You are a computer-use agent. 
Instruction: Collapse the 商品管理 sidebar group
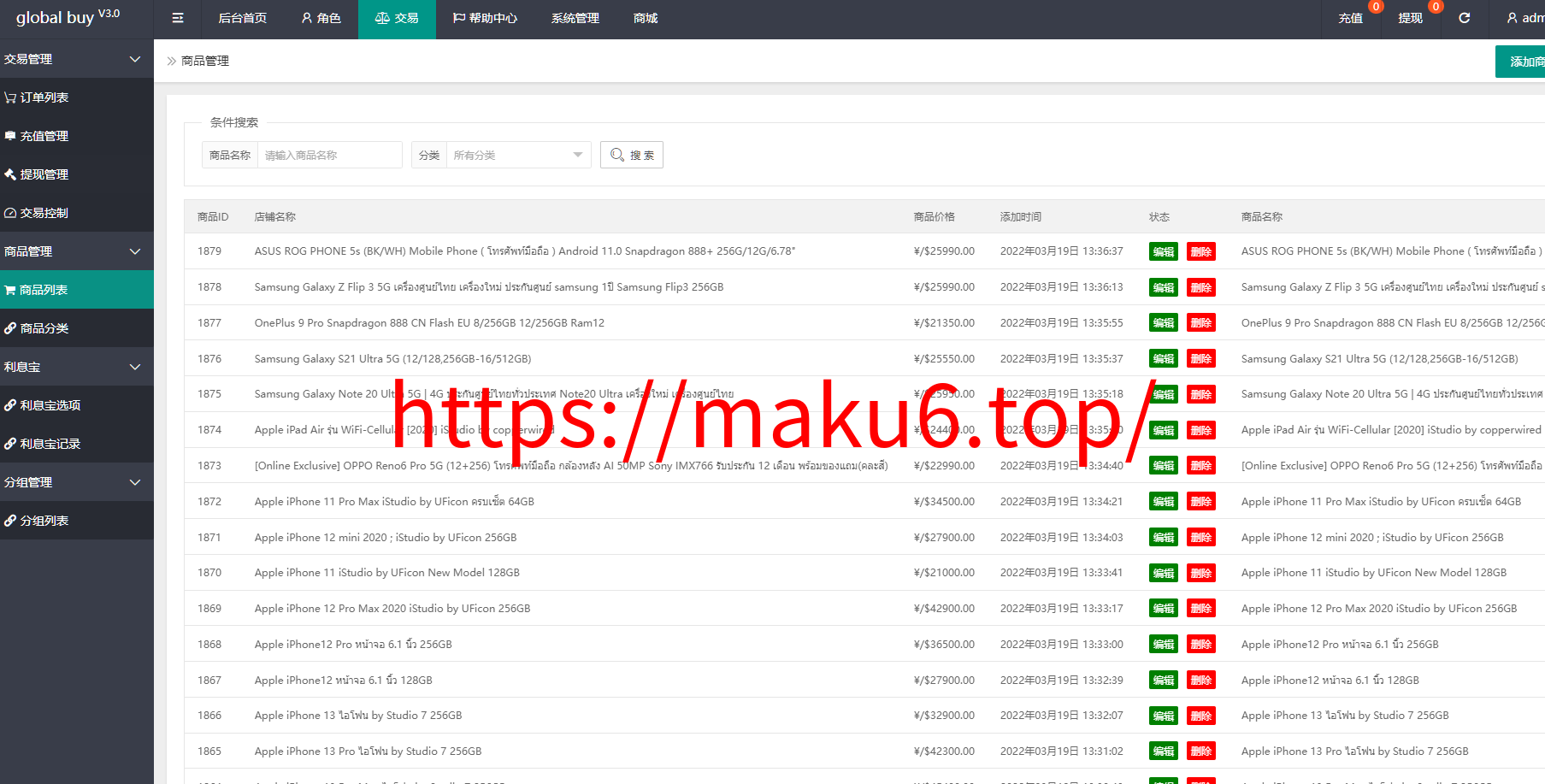tap(77, 251)
